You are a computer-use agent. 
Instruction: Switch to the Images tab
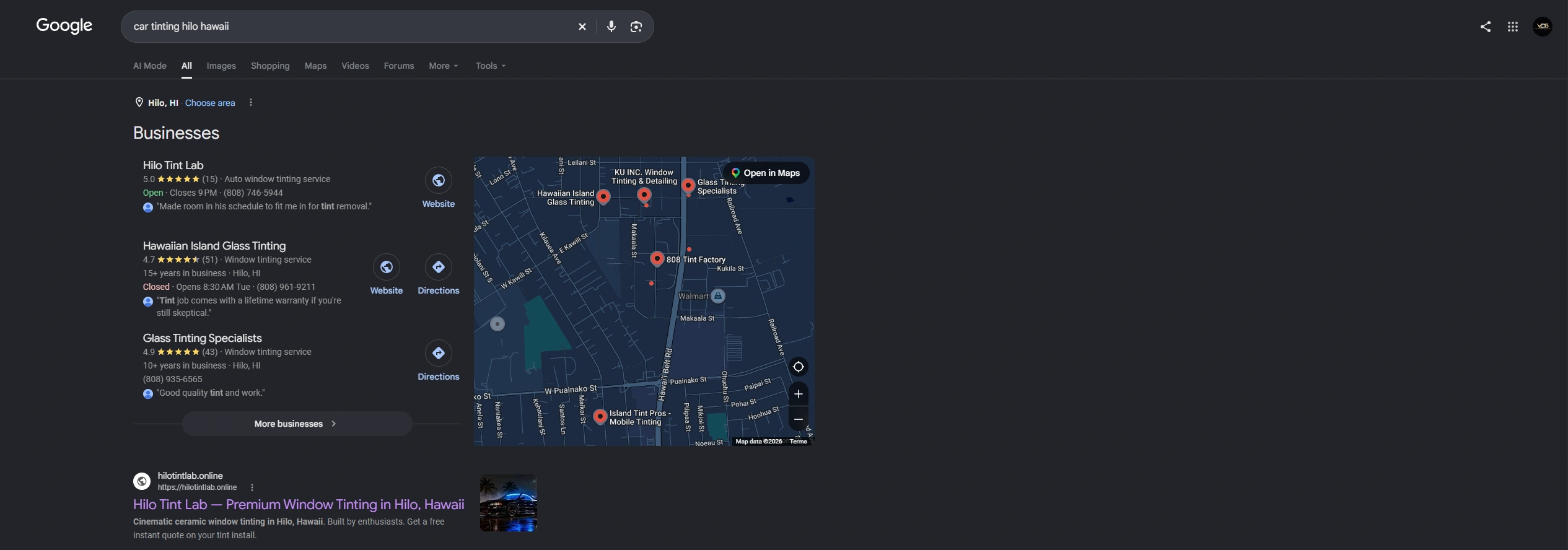pos(221,66)
